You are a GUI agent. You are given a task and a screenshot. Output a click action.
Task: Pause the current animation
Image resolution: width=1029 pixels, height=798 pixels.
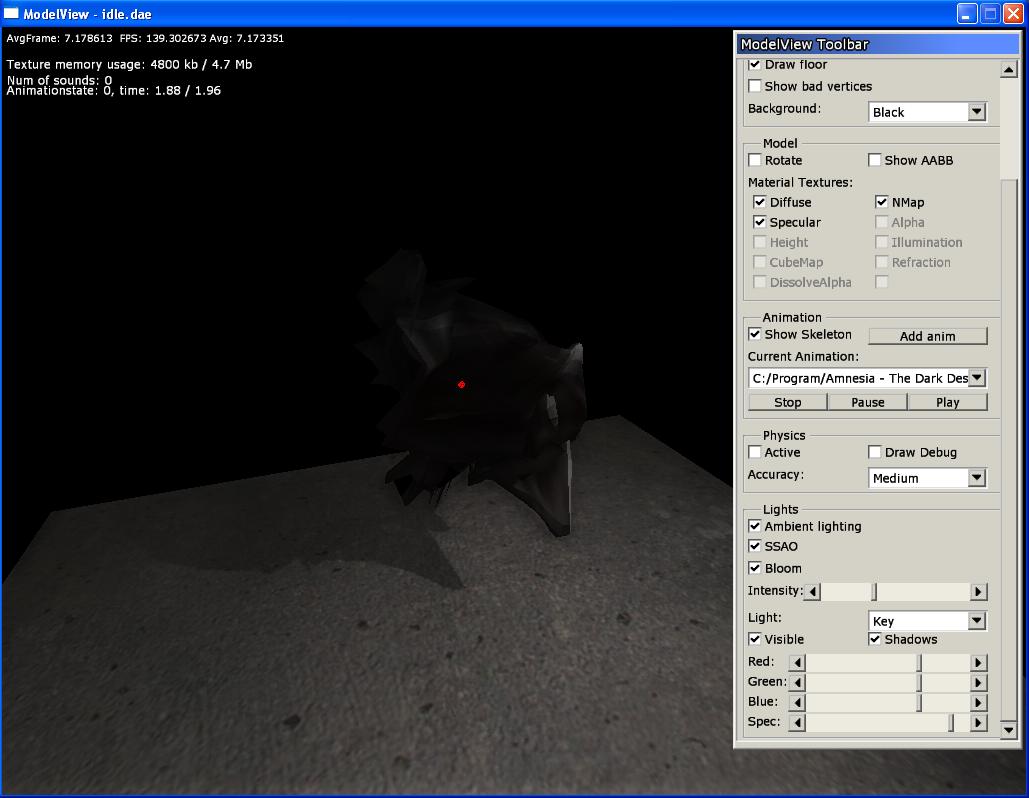867,402
